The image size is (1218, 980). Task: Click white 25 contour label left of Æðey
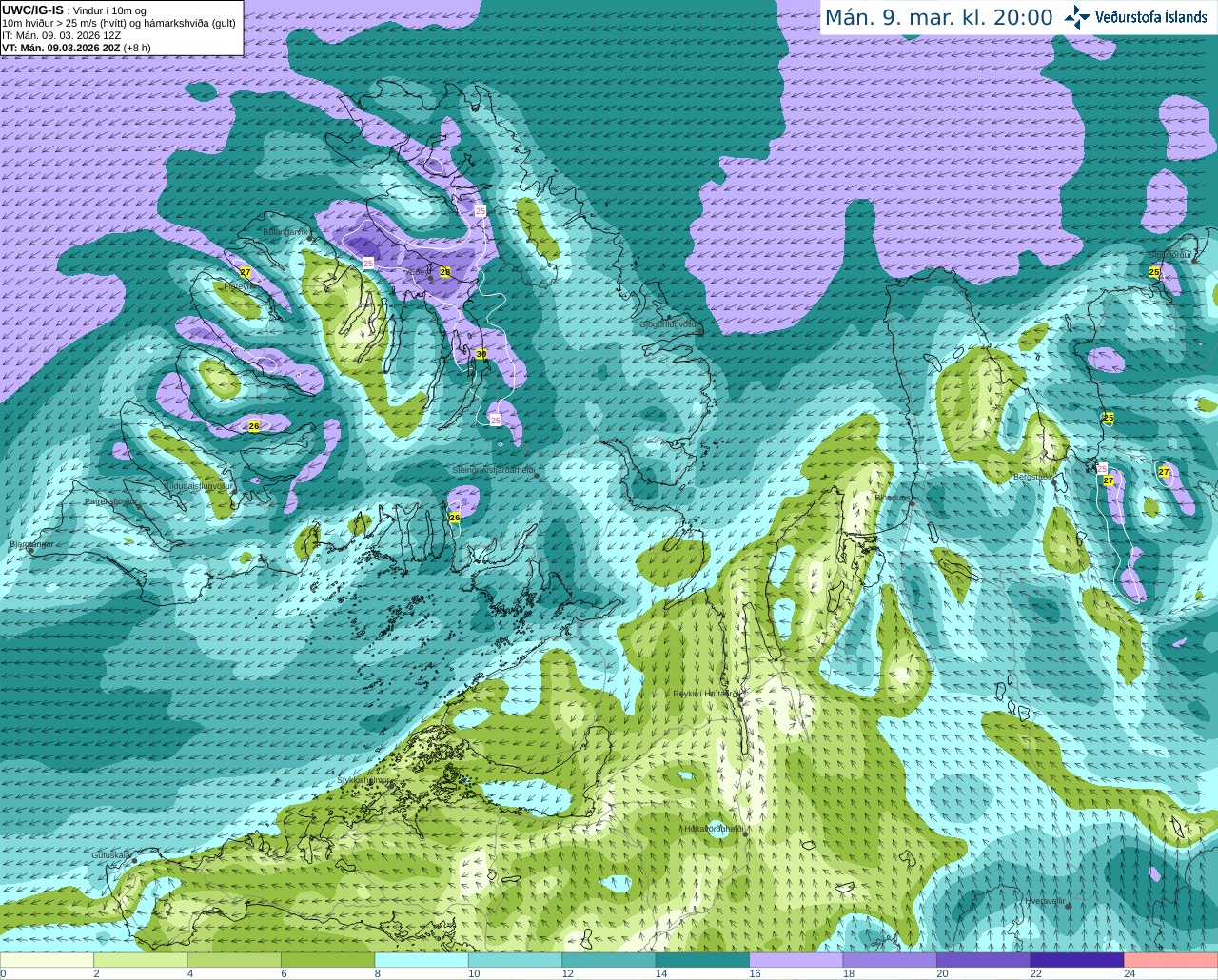pyautogui.click(x=368, y=263)
